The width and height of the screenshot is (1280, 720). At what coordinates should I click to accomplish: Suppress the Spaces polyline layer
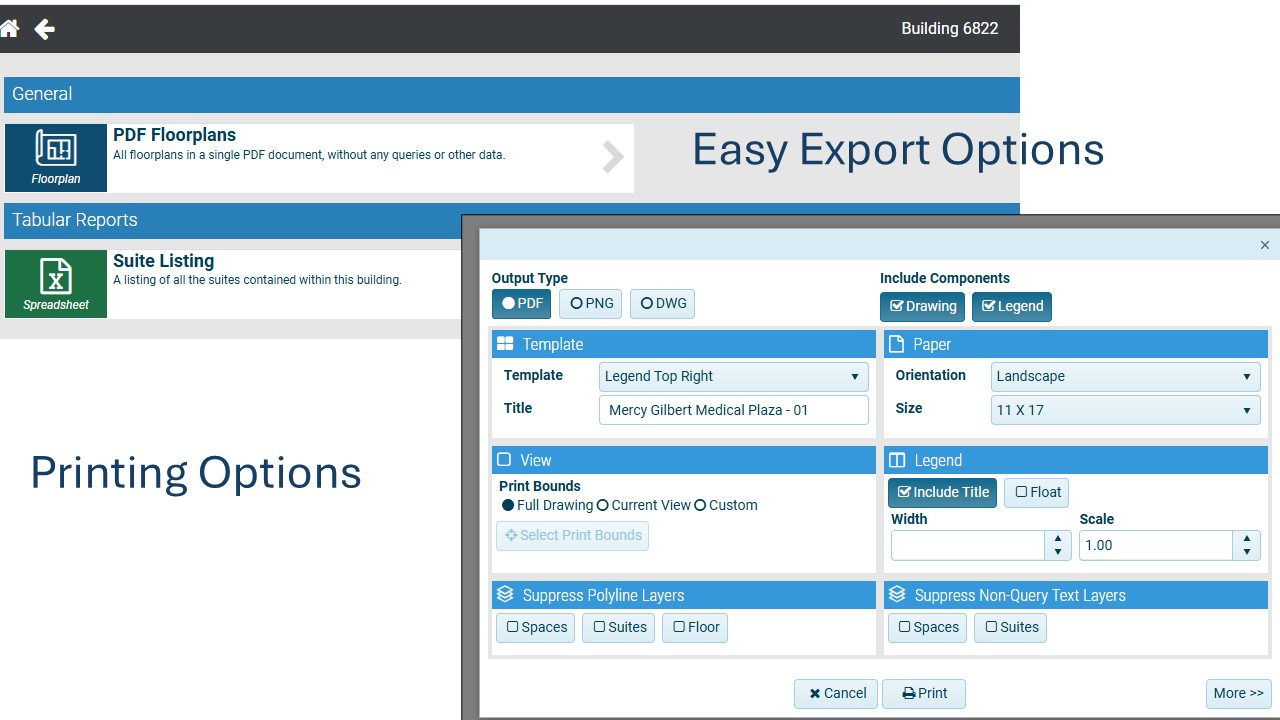click(x=535, y=628)
